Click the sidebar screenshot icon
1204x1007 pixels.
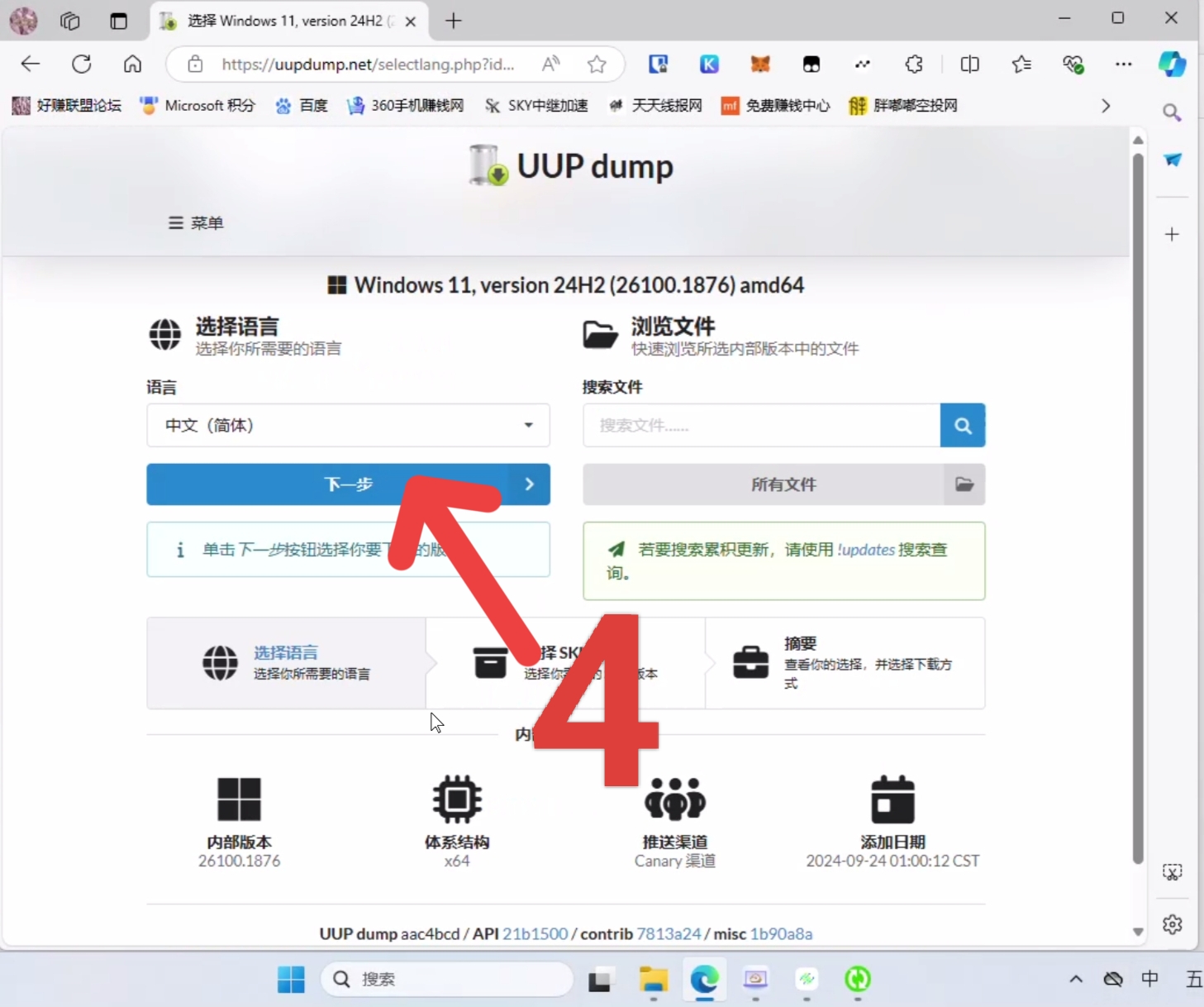[1172, 872]
